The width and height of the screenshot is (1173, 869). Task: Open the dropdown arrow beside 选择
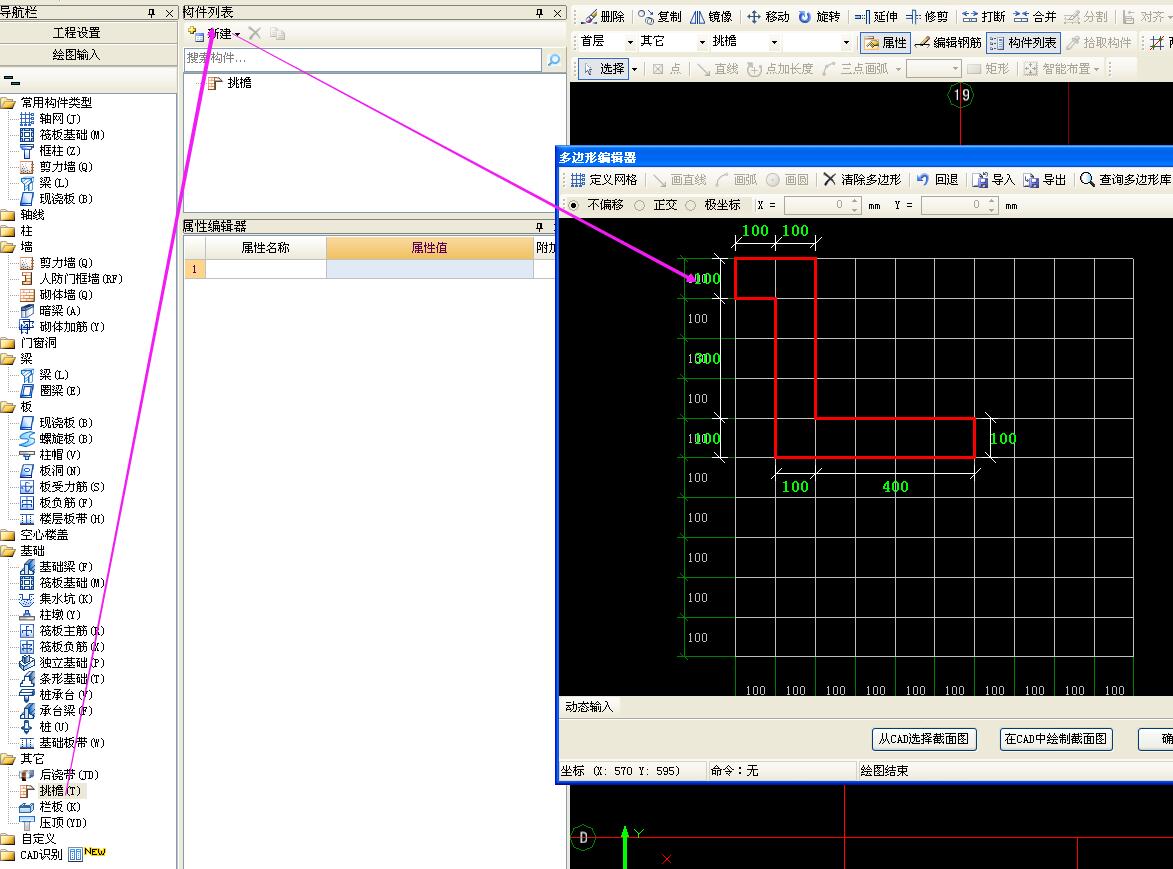635,69
